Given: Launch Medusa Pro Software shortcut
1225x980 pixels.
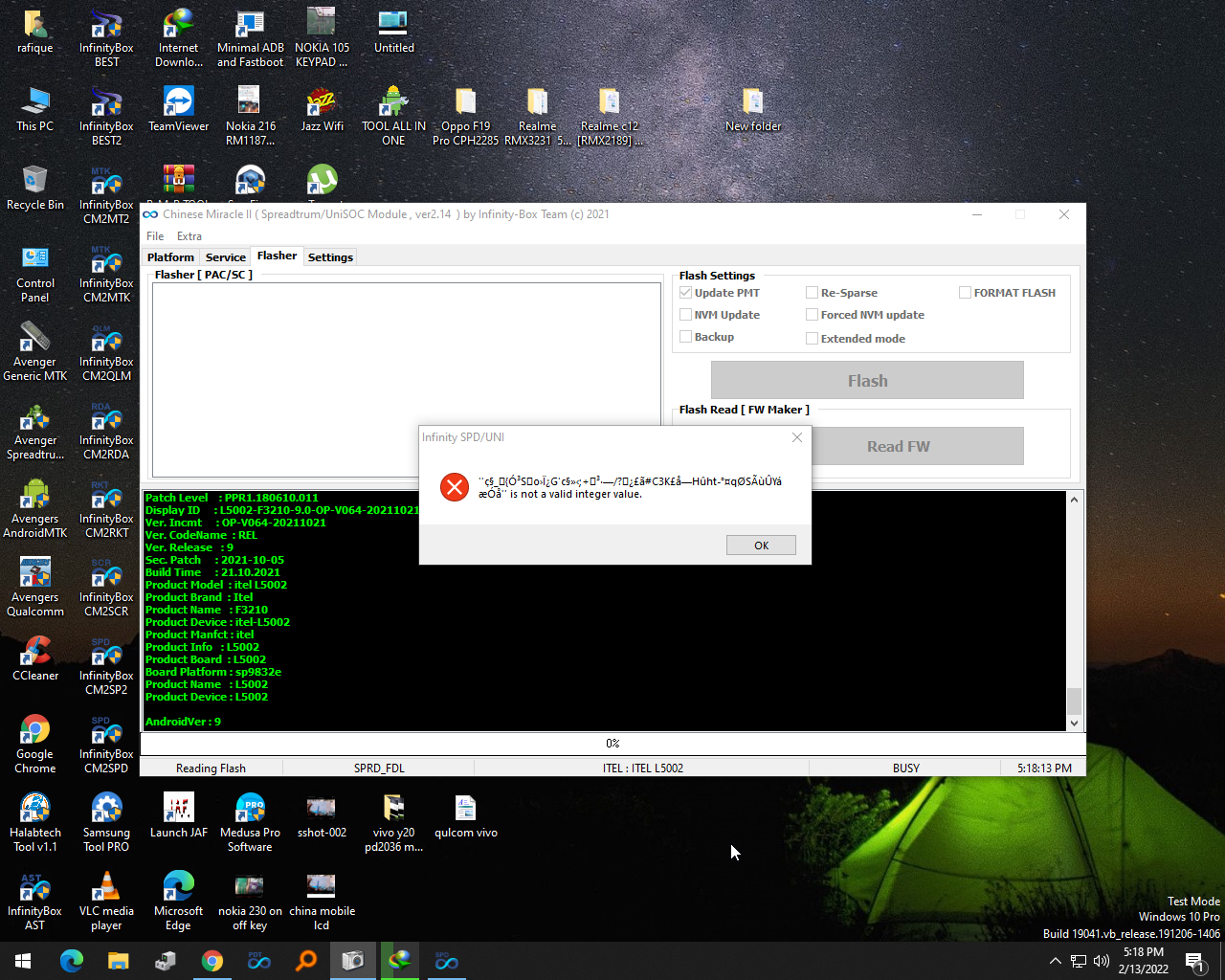Looking at the screenshot, I should point(250,822).
